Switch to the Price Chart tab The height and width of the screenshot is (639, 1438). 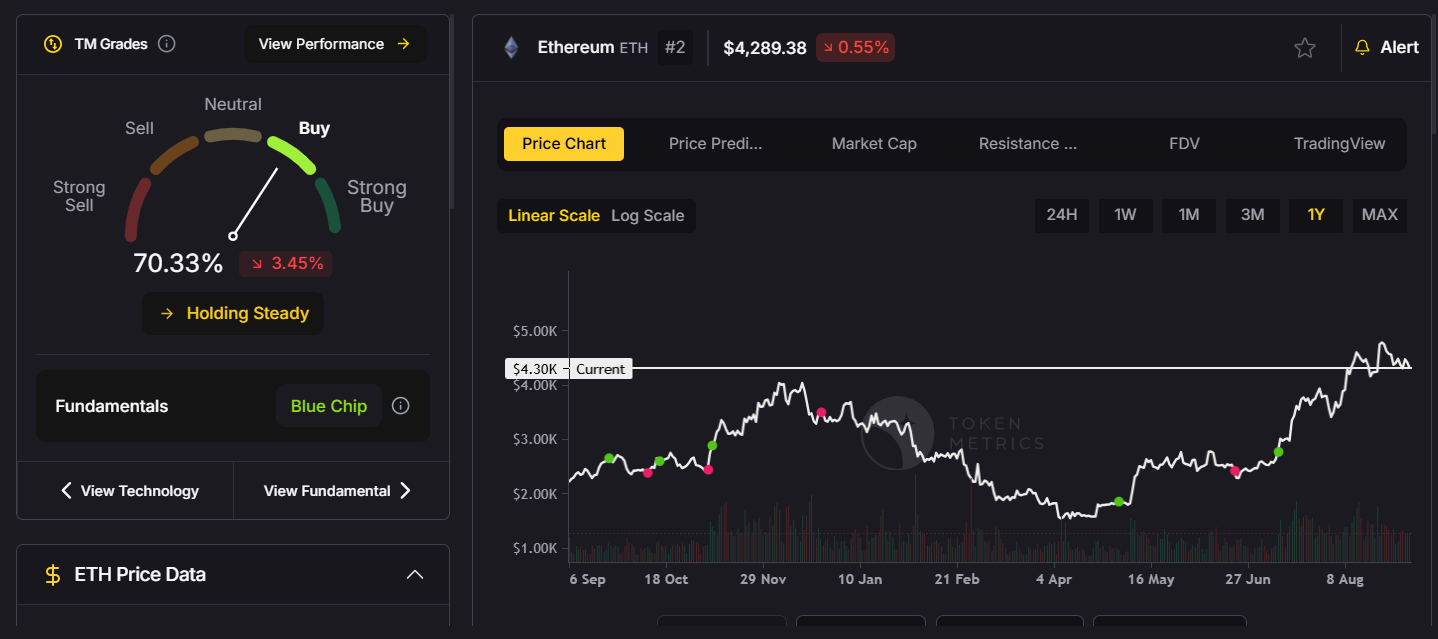564,144
